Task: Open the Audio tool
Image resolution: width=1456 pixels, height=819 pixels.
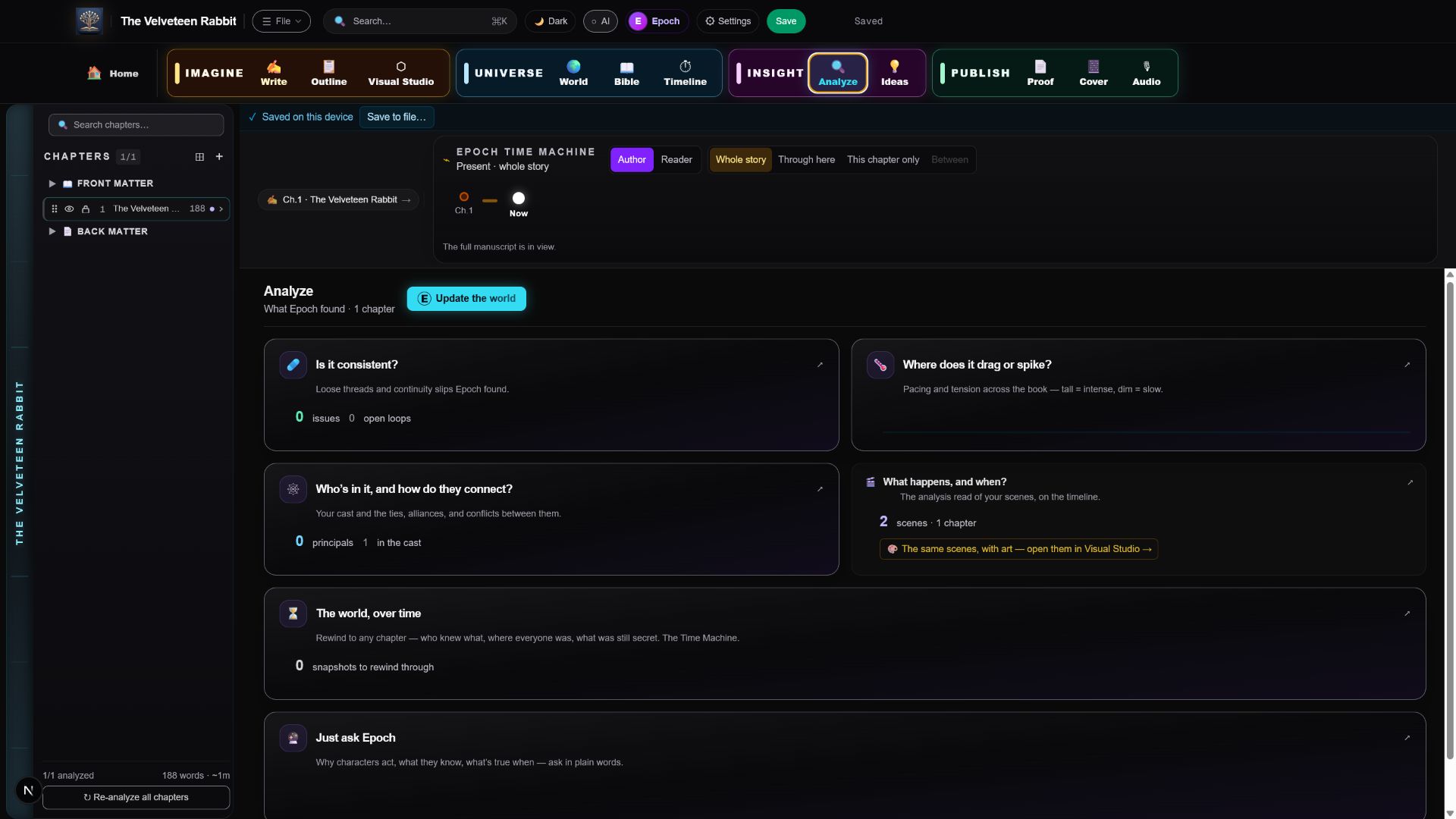Action: (x=1147, y=73)
